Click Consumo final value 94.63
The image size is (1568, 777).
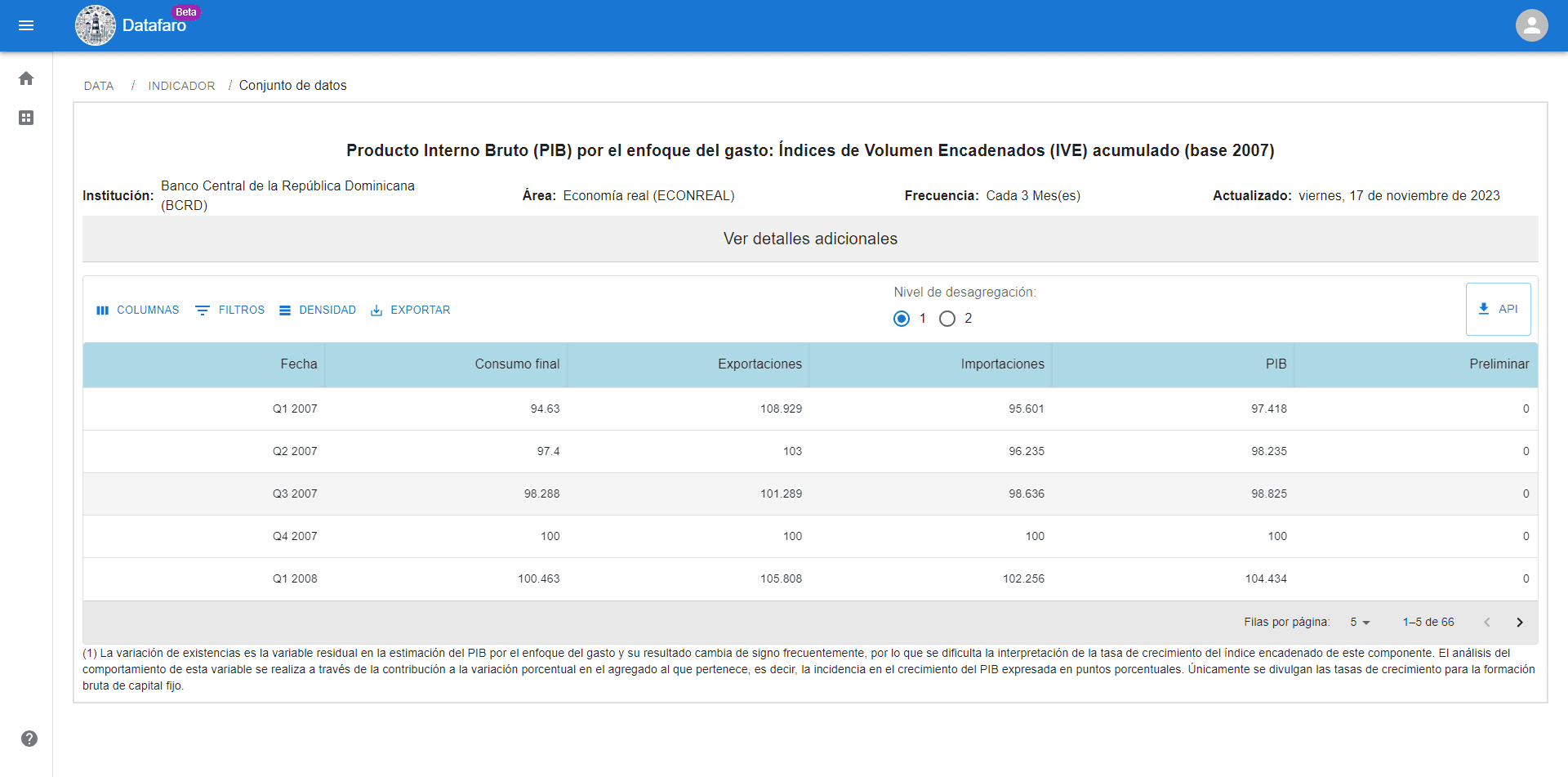pyautogui.click(x=546, y=409)
